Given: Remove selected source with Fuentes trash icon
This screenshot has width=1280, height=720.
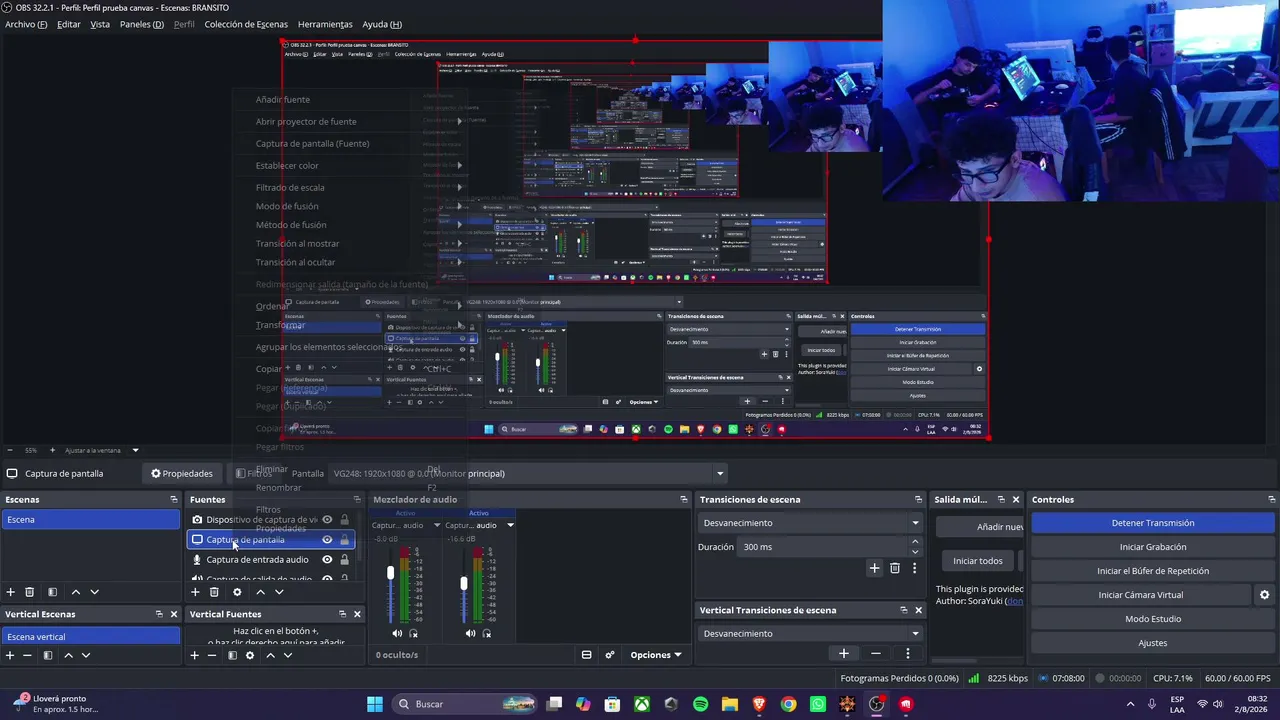Looking at the screenshot, I should 214,592.
